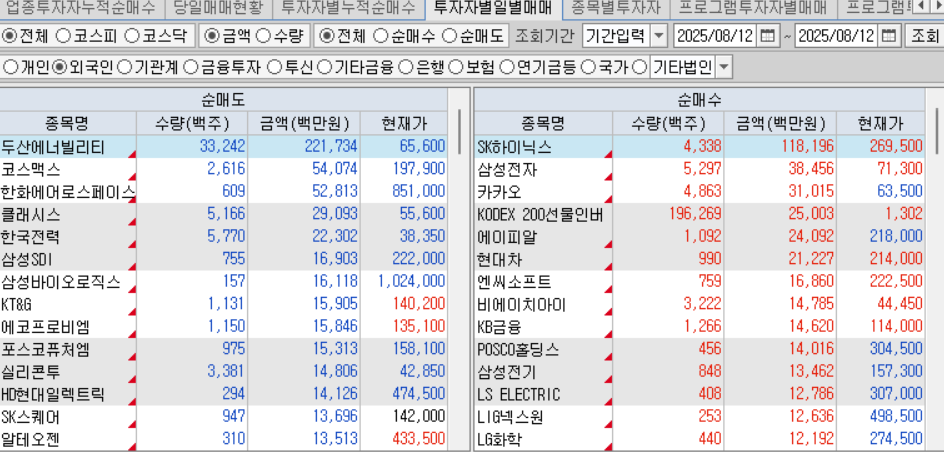Use the 순매수 table vertical scrollbar
This screenshot has width=944, height=452.
(x=937, y=131)
